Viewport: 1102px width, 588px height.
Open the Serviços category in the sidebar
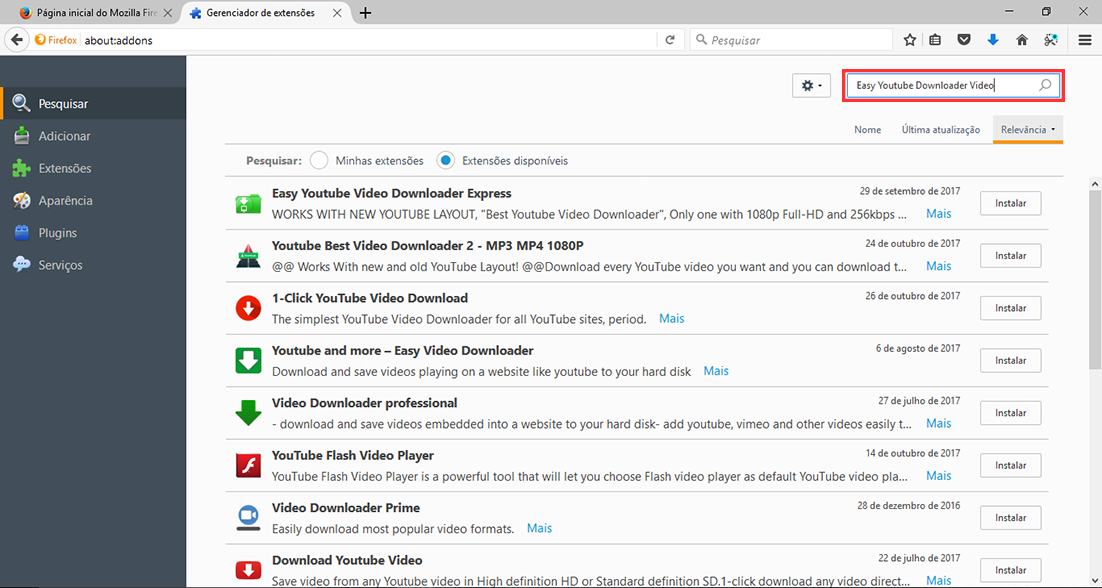pyautogui.click(x=93, y=266)
